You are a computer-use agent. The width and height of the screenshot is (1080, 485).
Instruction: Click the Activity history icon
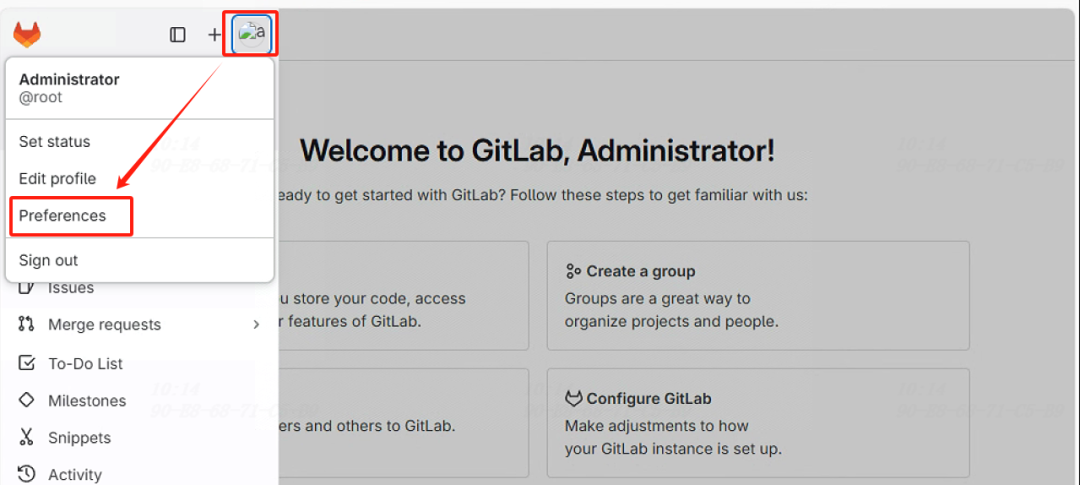point(27,474)
